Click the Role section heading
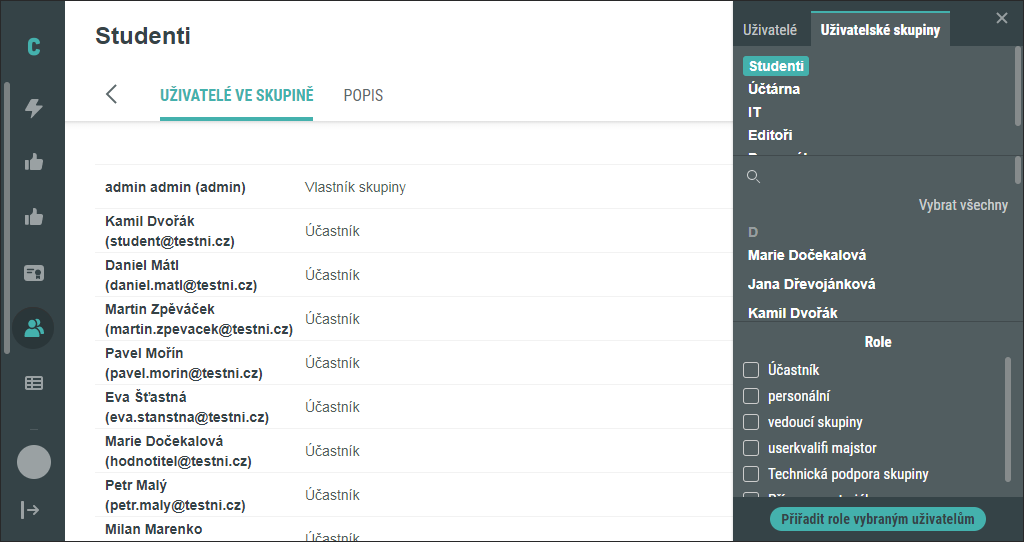 point(878,342)
